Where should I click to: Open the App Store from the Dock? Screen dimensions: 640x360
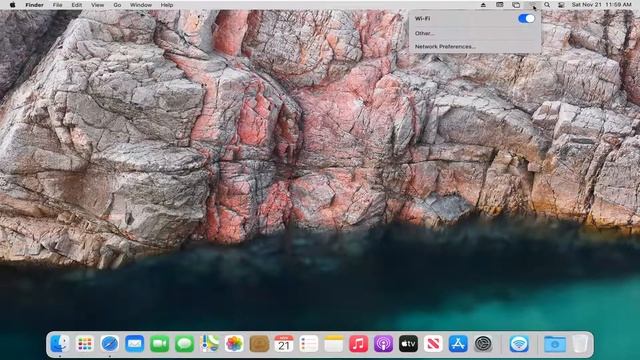click(458, 344)
